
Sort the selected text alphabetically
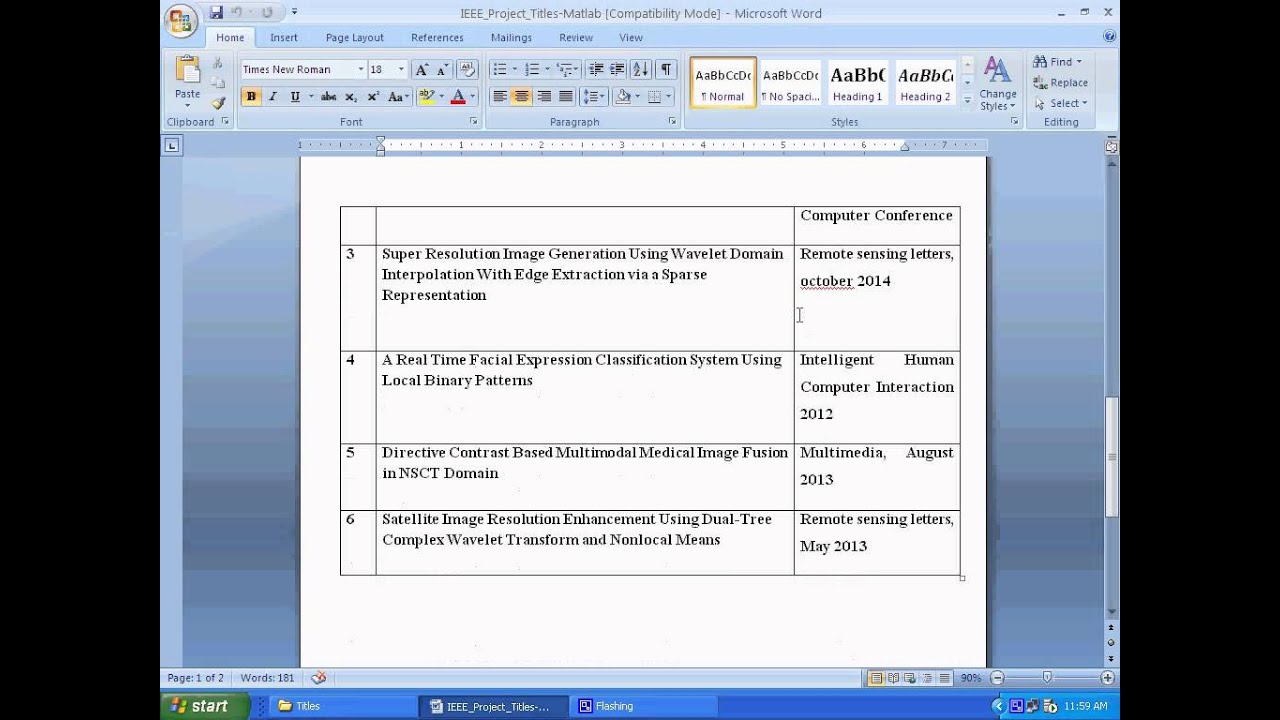pos(640,69)
